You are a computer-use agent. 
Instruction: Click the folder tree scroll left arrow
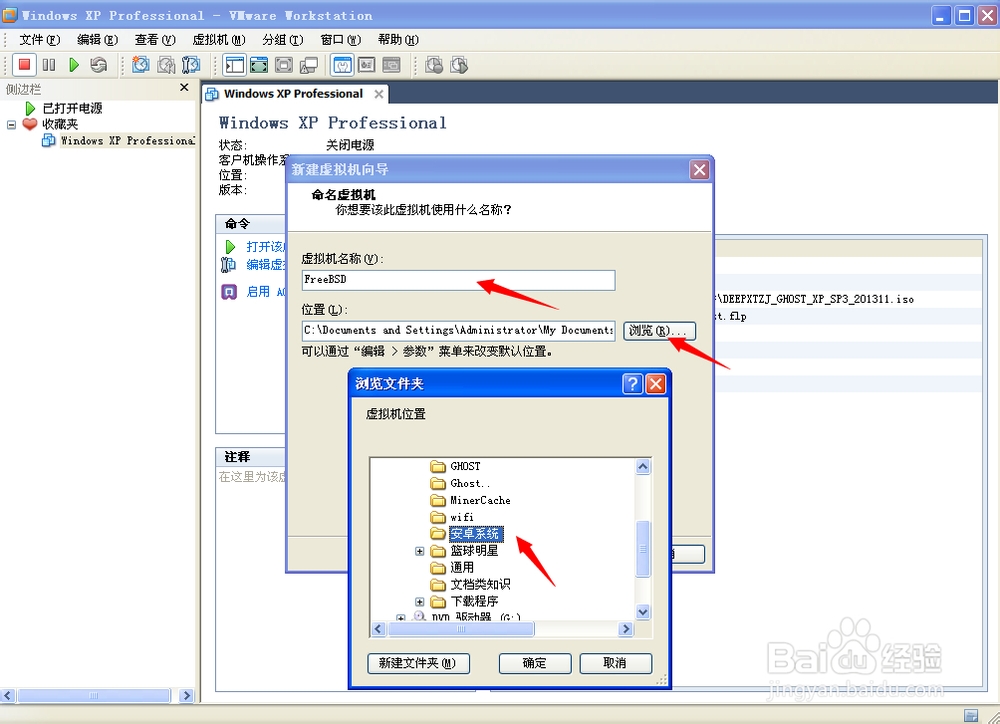pos(378,629)
